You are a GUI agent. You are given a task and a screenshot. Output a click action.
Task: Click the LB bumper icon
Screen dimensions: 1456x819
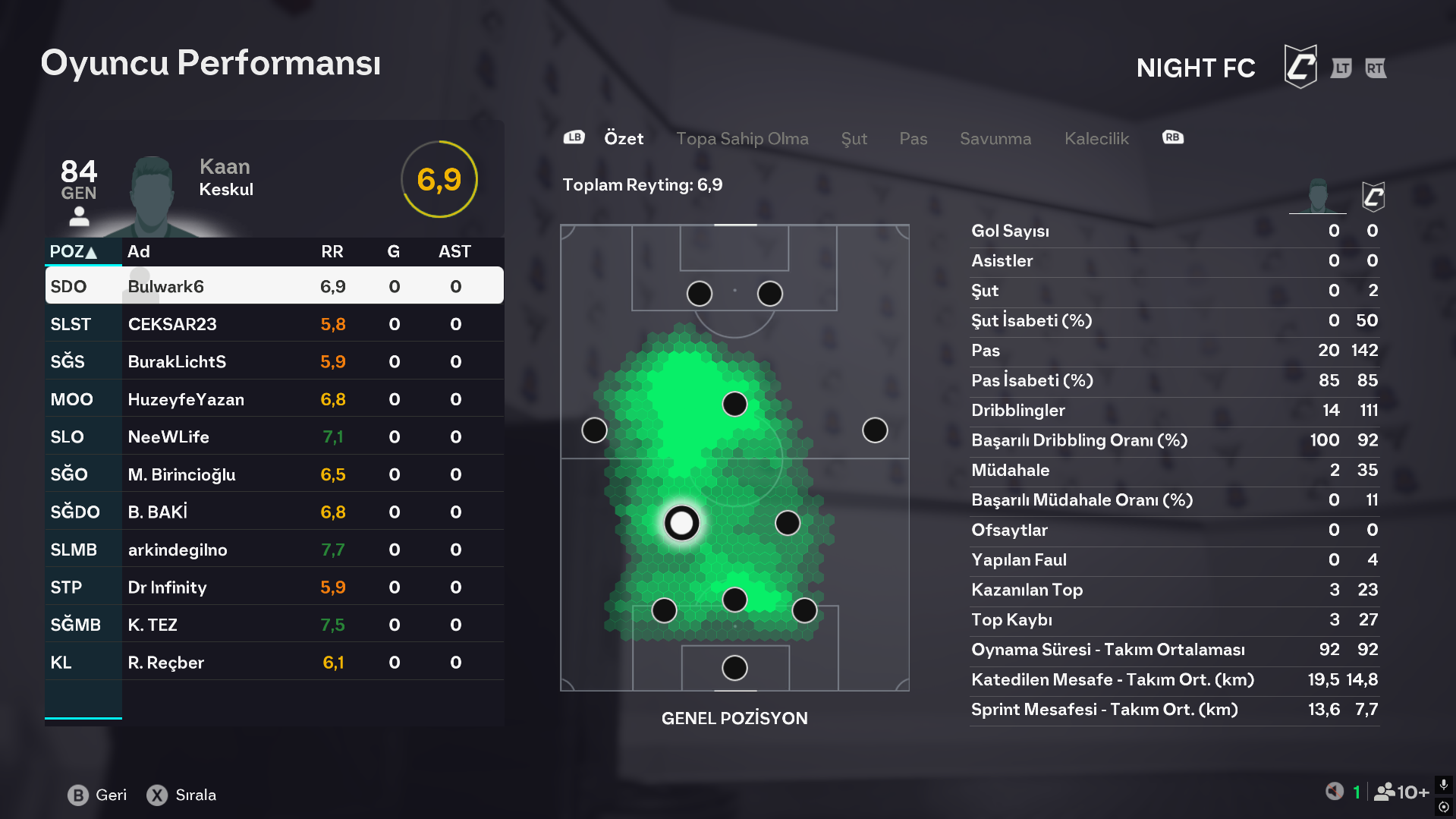pyautogui.click(x=574, y=137)
